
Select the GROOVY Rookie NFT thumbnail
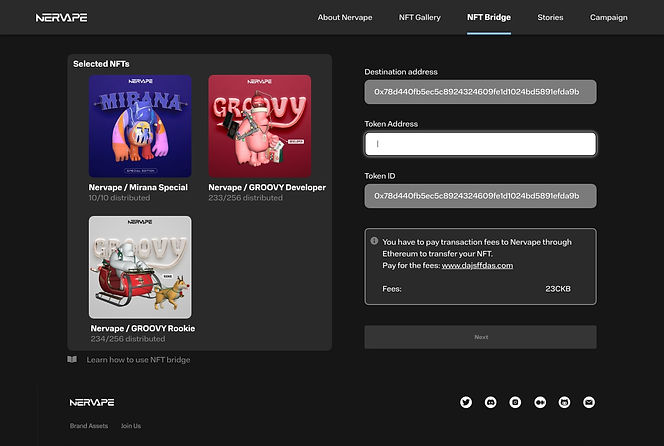point(140,267)
